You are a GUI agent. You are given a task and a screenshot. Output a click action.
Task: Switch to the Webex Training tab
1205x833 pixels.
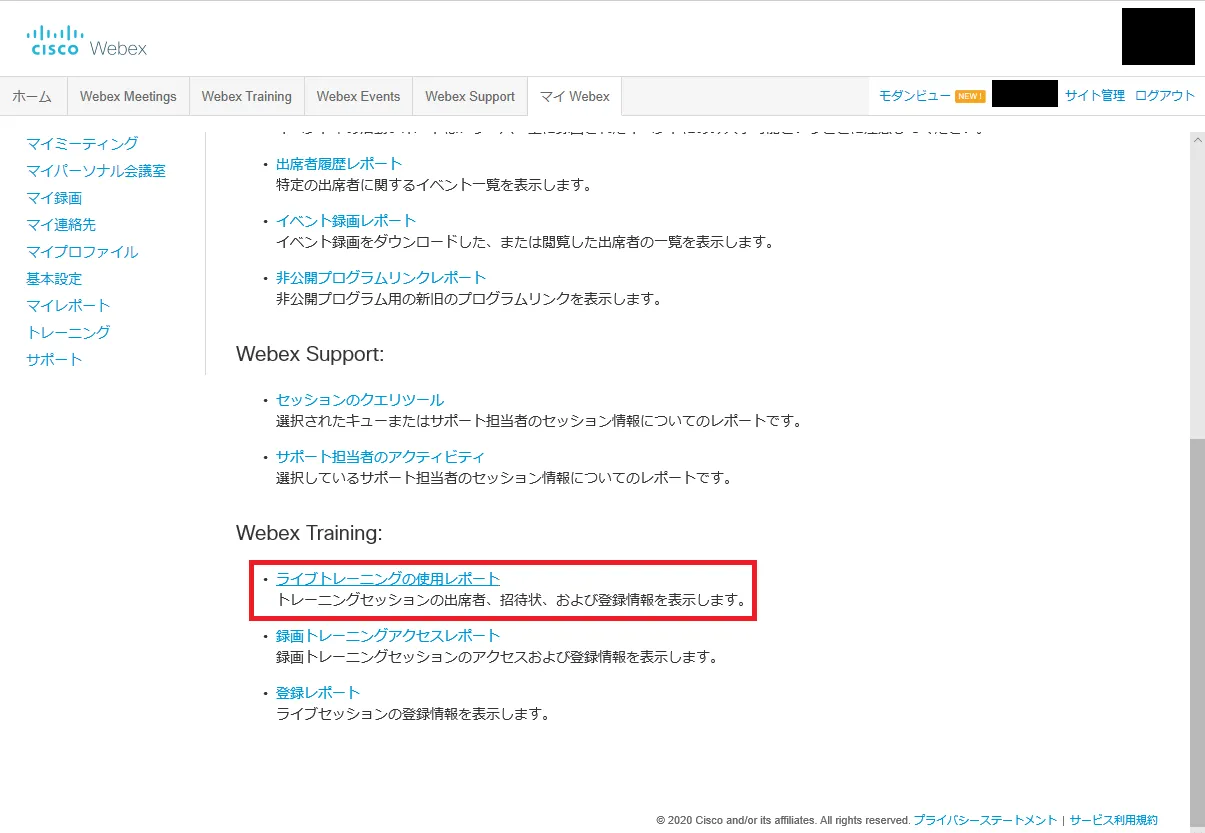246,97
